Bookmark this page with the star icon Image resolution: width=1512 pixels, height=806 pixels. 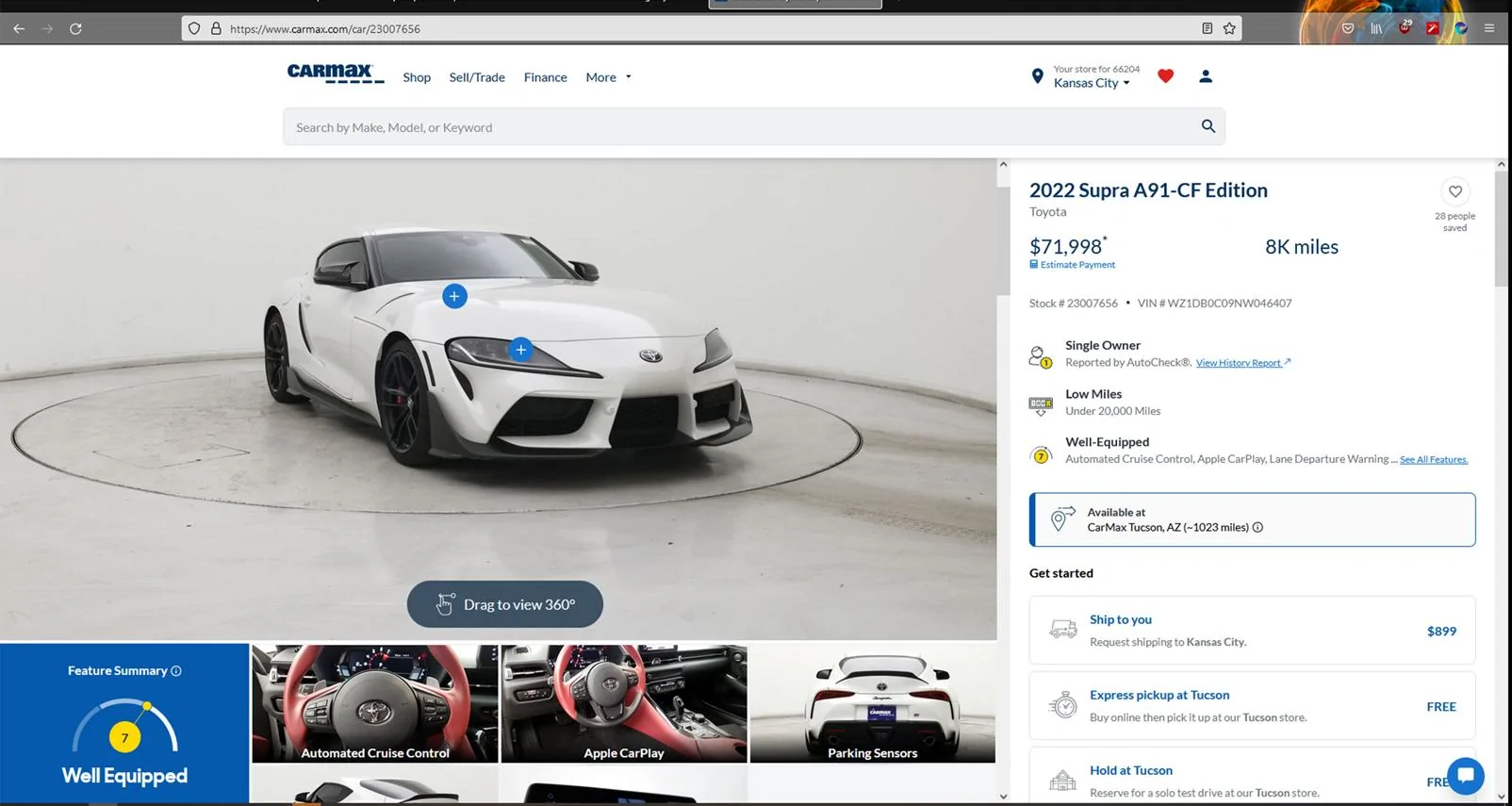(1229, 28)
